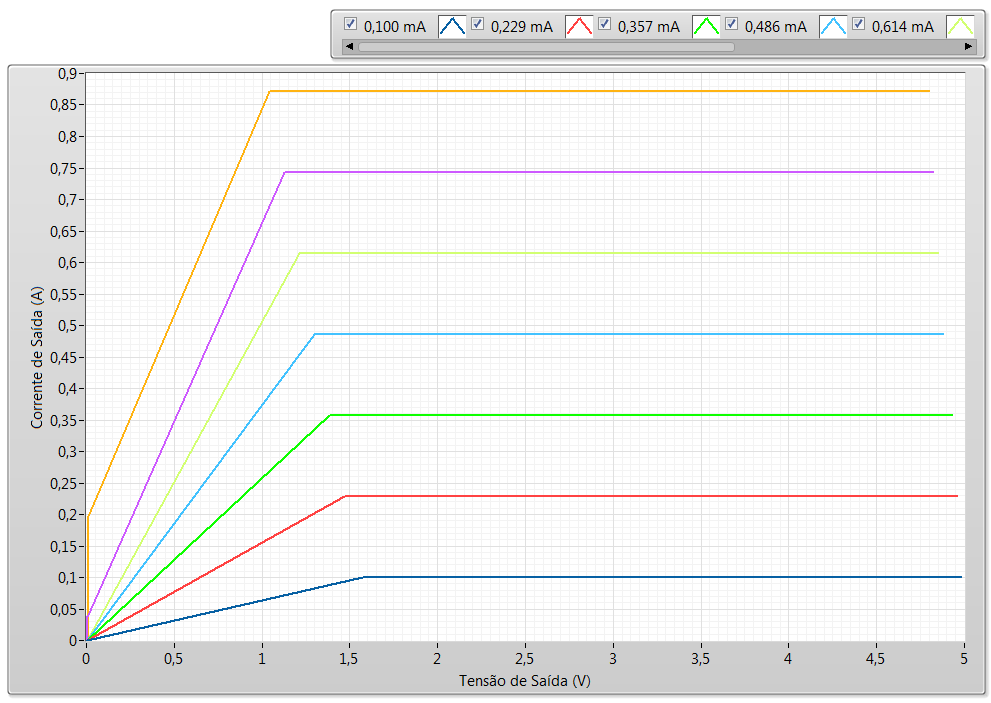Click the legend scrollbar right arrow
This screenshot has width=991, height=703.
pos(968,46)
